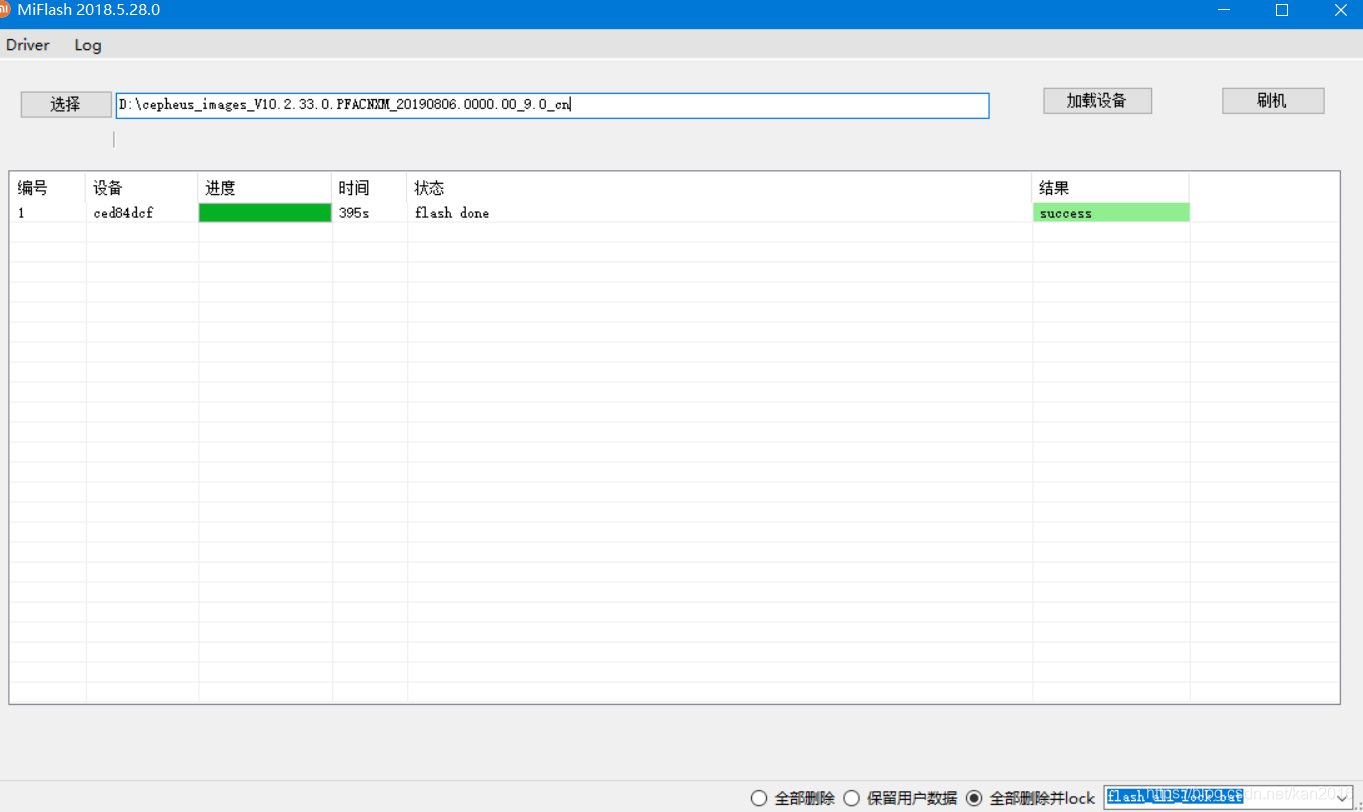Click the MiFlash orange app icon
Viewport: 1363px width, 812px height.
click(x=4, y=10)
